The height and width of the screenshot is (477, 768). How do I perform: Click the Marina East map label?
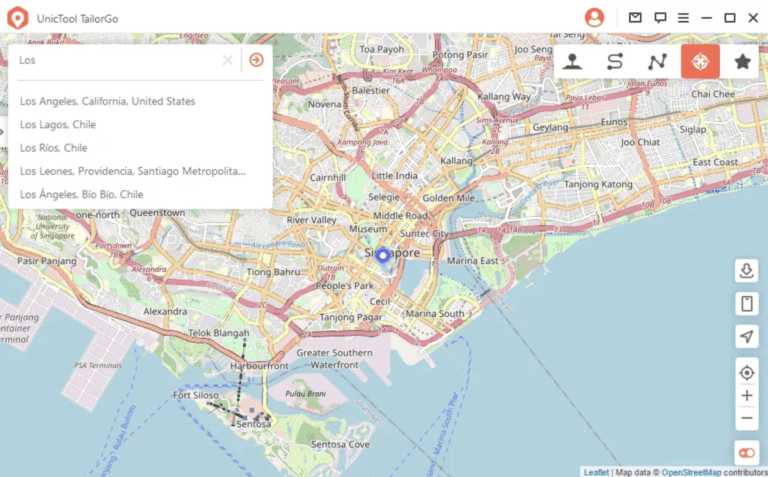pos(472,261)
